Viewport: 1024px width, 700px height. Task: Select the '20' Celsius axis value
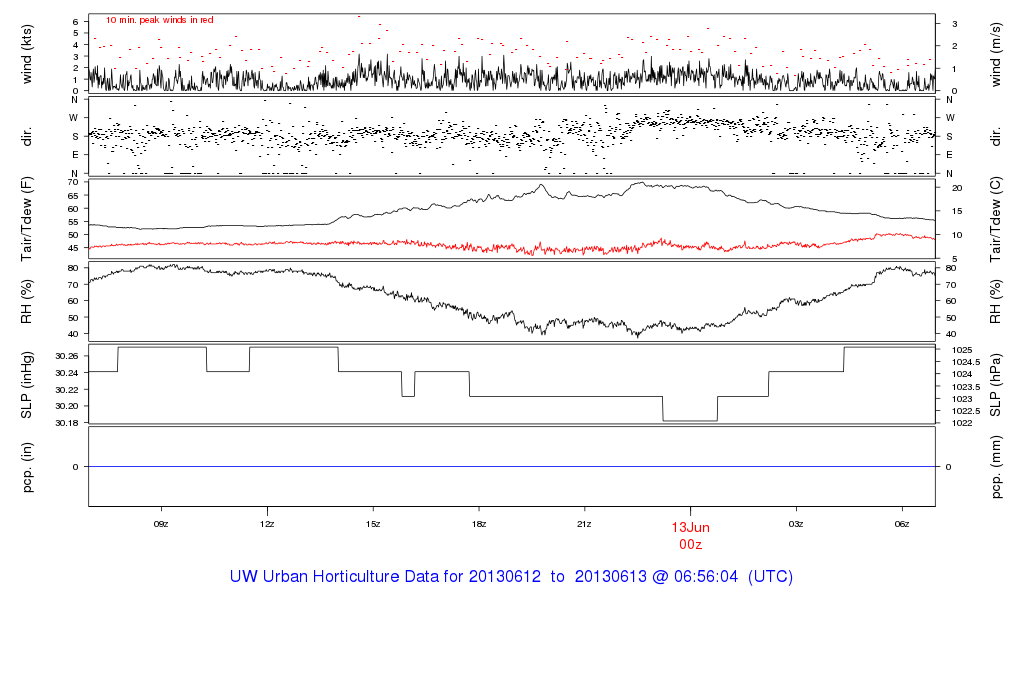(x=957, y=188)
